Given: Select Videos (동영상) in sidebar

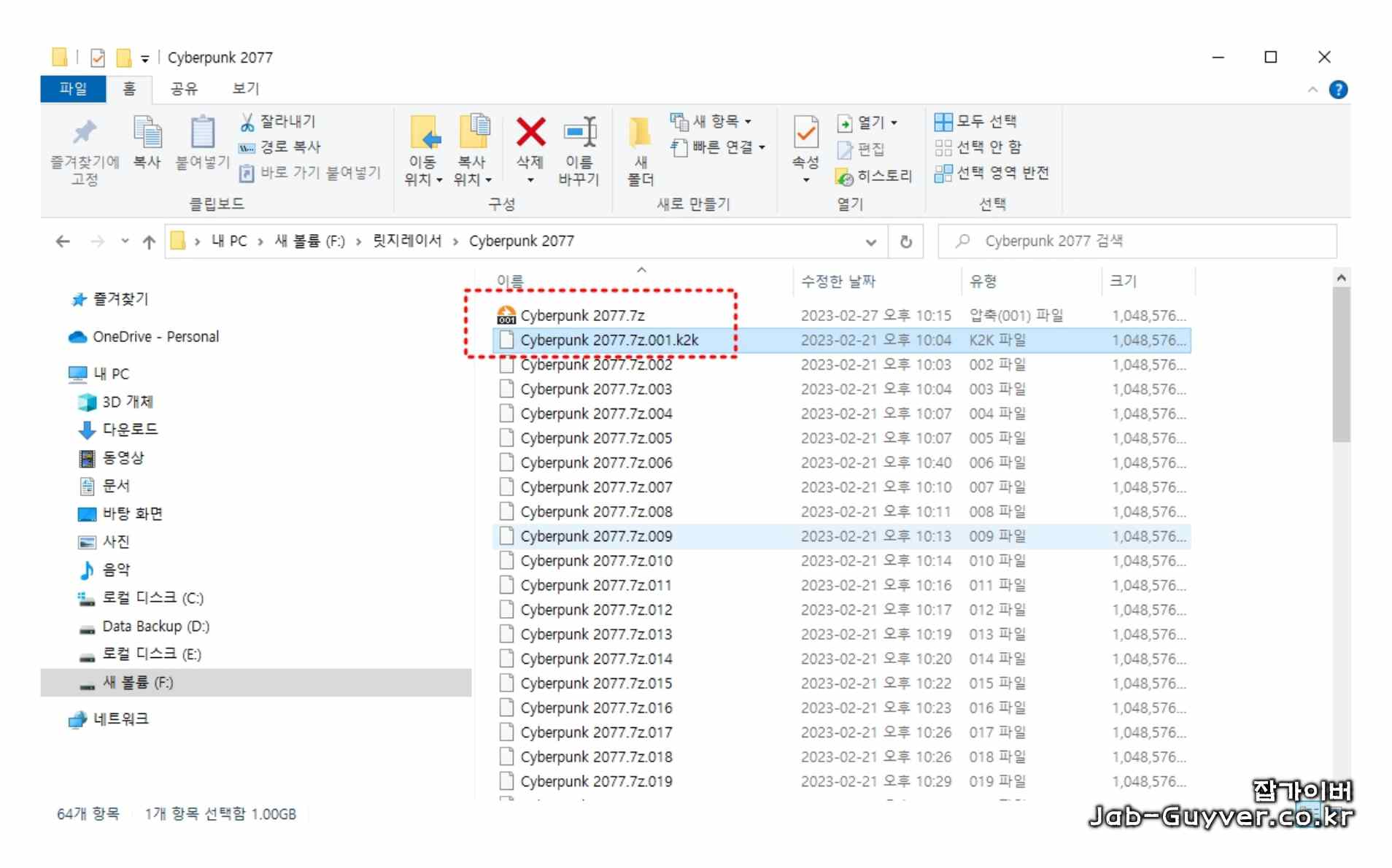Looking at the screenshot, I should [112, 458].
